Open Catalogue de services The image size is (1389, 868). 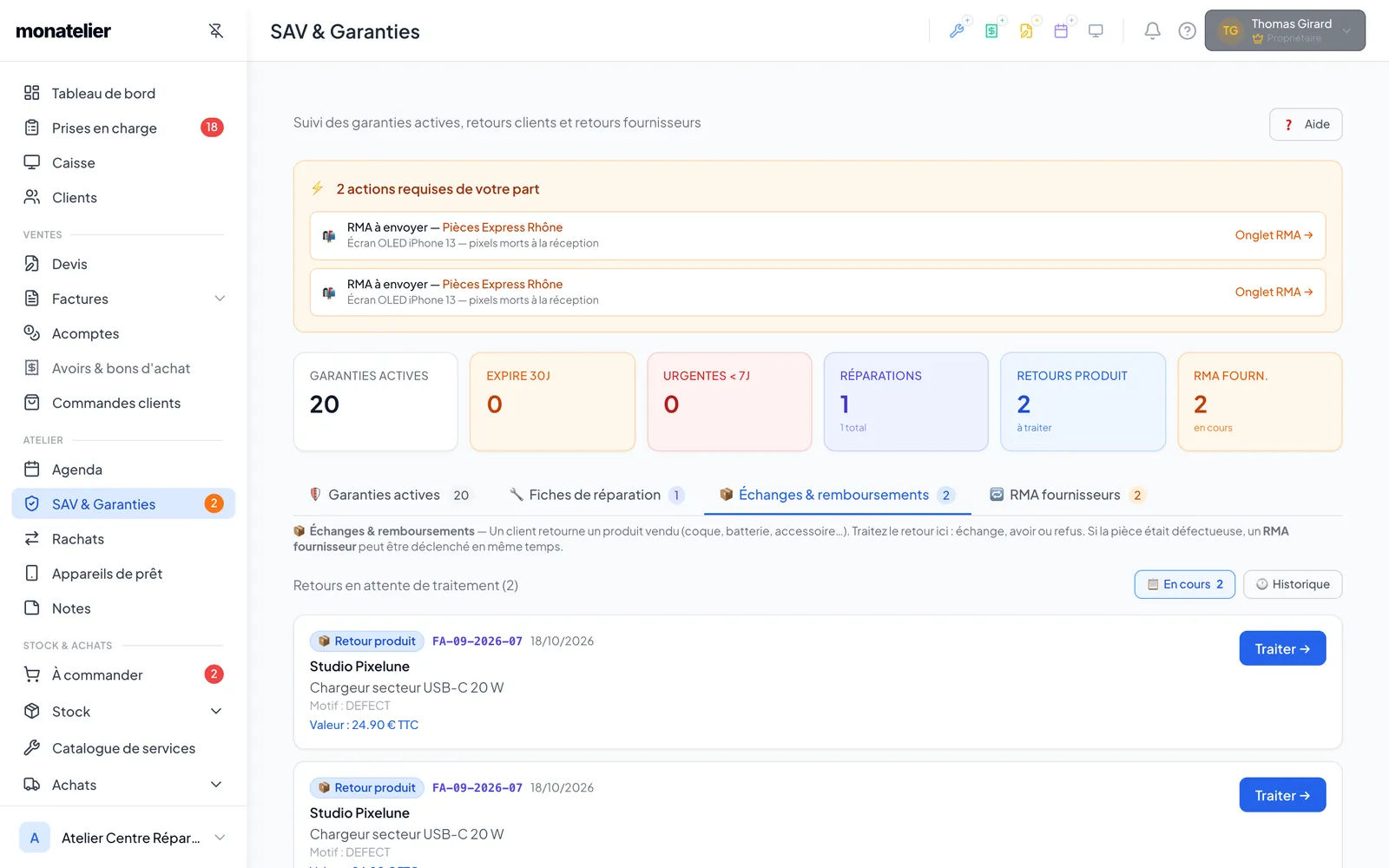[123, 748]
